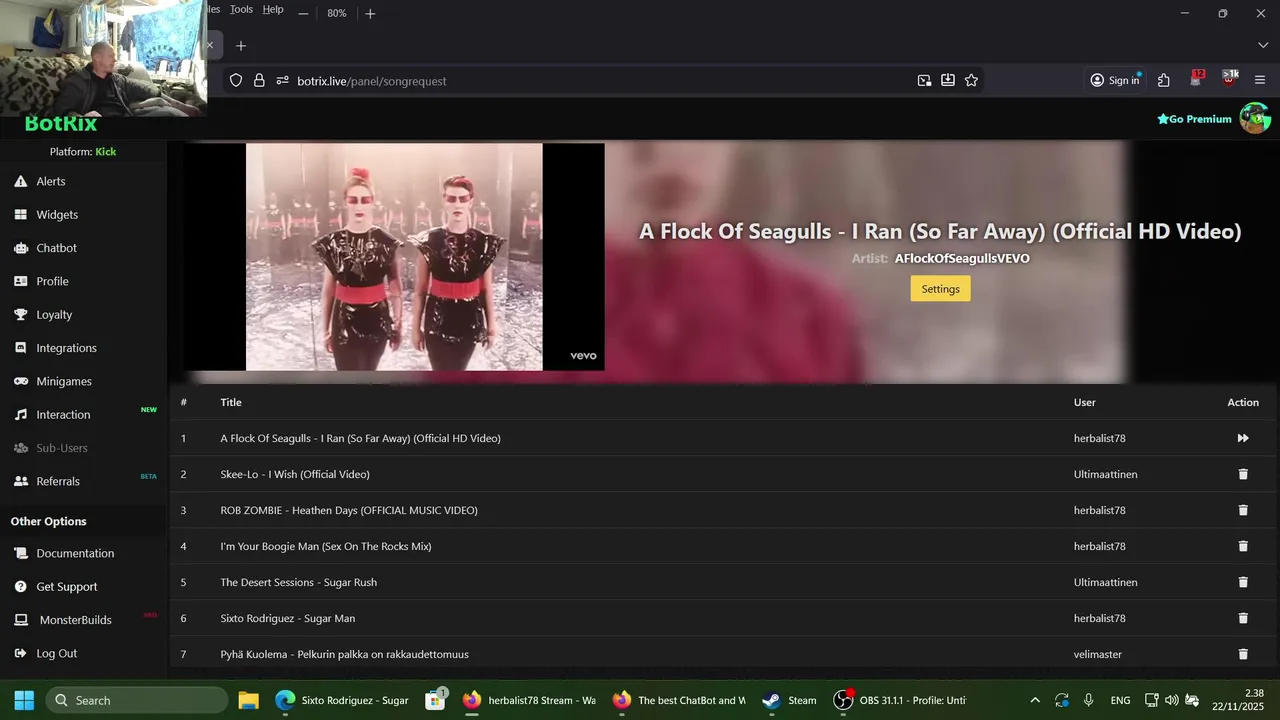The width and height of the screenshot is (1280, 720).
Task: Click the Sub-Users people icon
Action: click(20, 448)
